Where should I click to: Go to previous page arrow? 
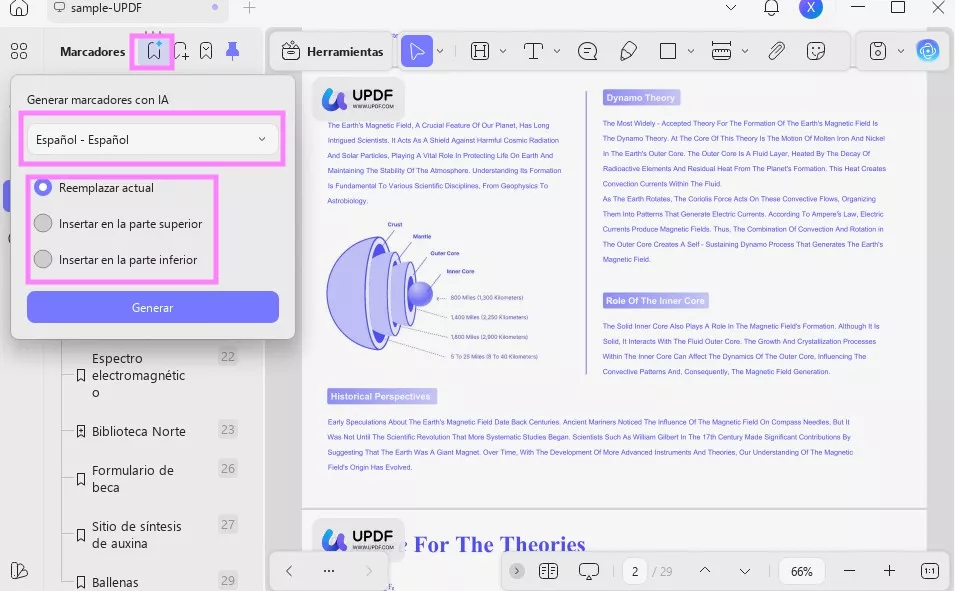tap(705, 570)
